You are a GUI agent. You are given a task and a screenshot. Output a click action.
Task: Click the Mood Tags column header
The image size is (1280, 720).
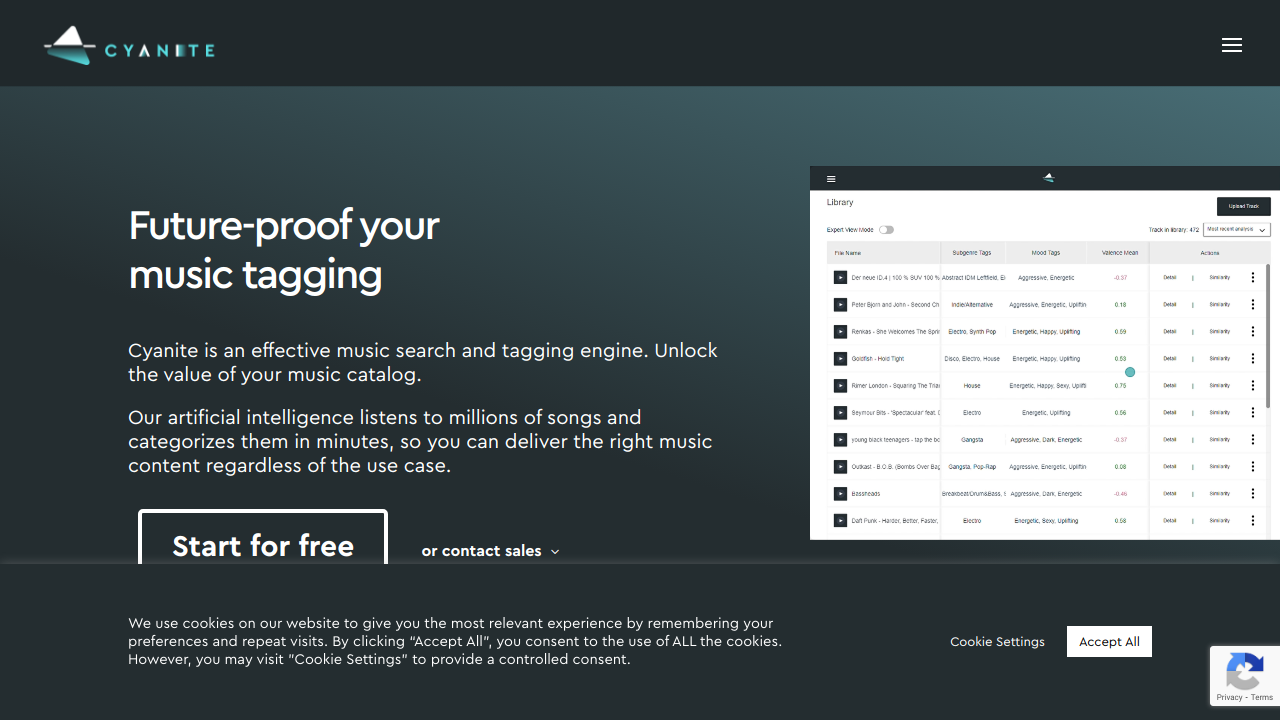coord(1046,253)
